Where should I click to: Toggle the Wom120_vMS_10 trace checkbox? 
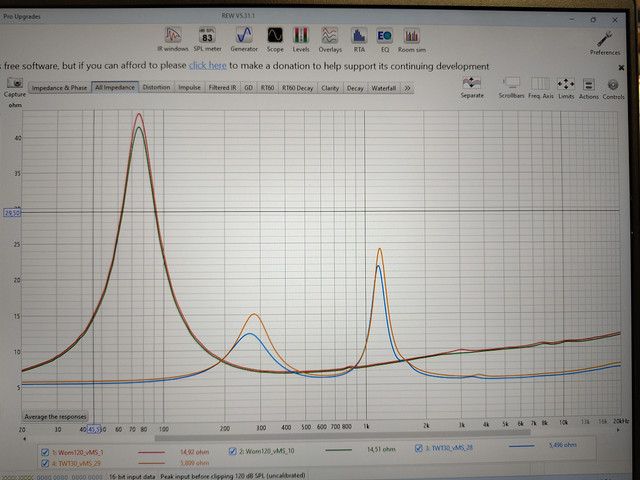(233, 451)
